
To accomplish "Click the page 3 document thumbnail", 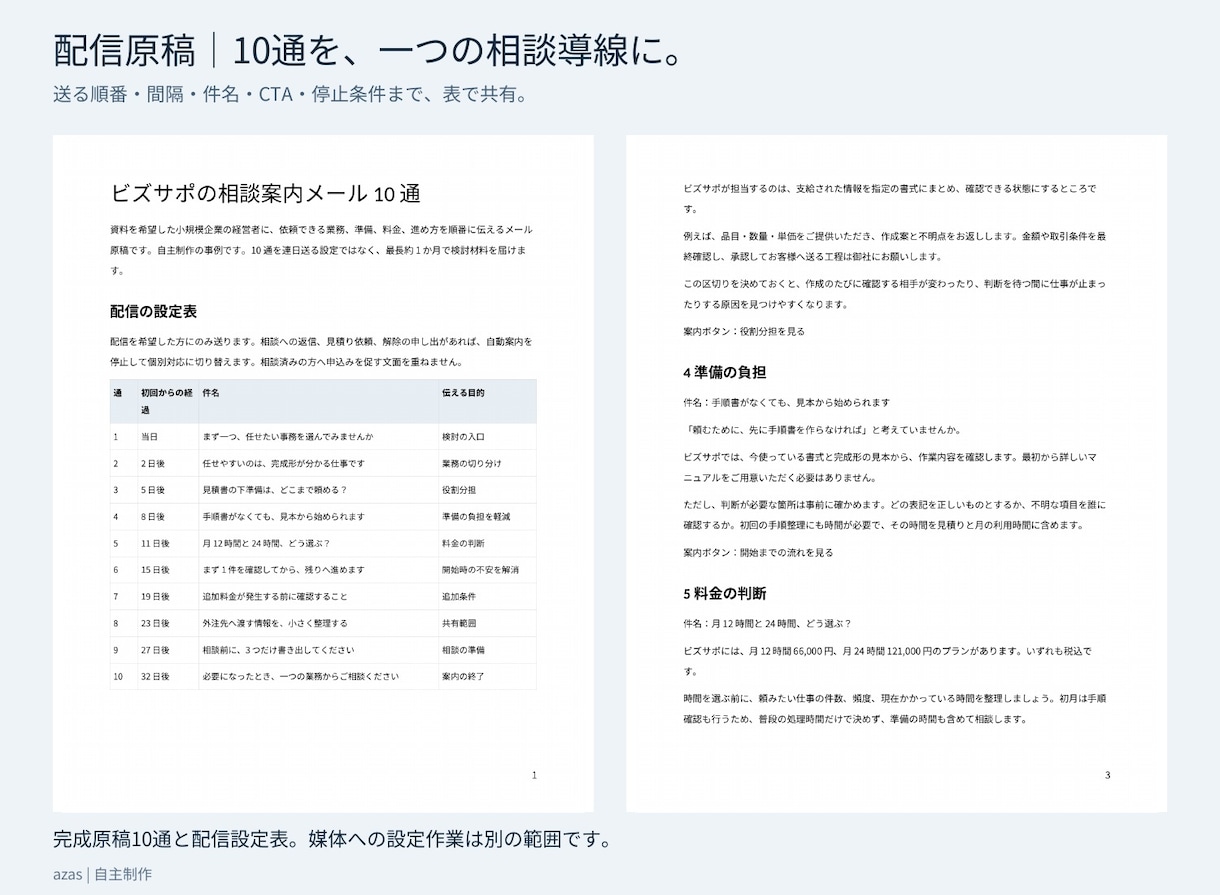I will click(896, 473).
